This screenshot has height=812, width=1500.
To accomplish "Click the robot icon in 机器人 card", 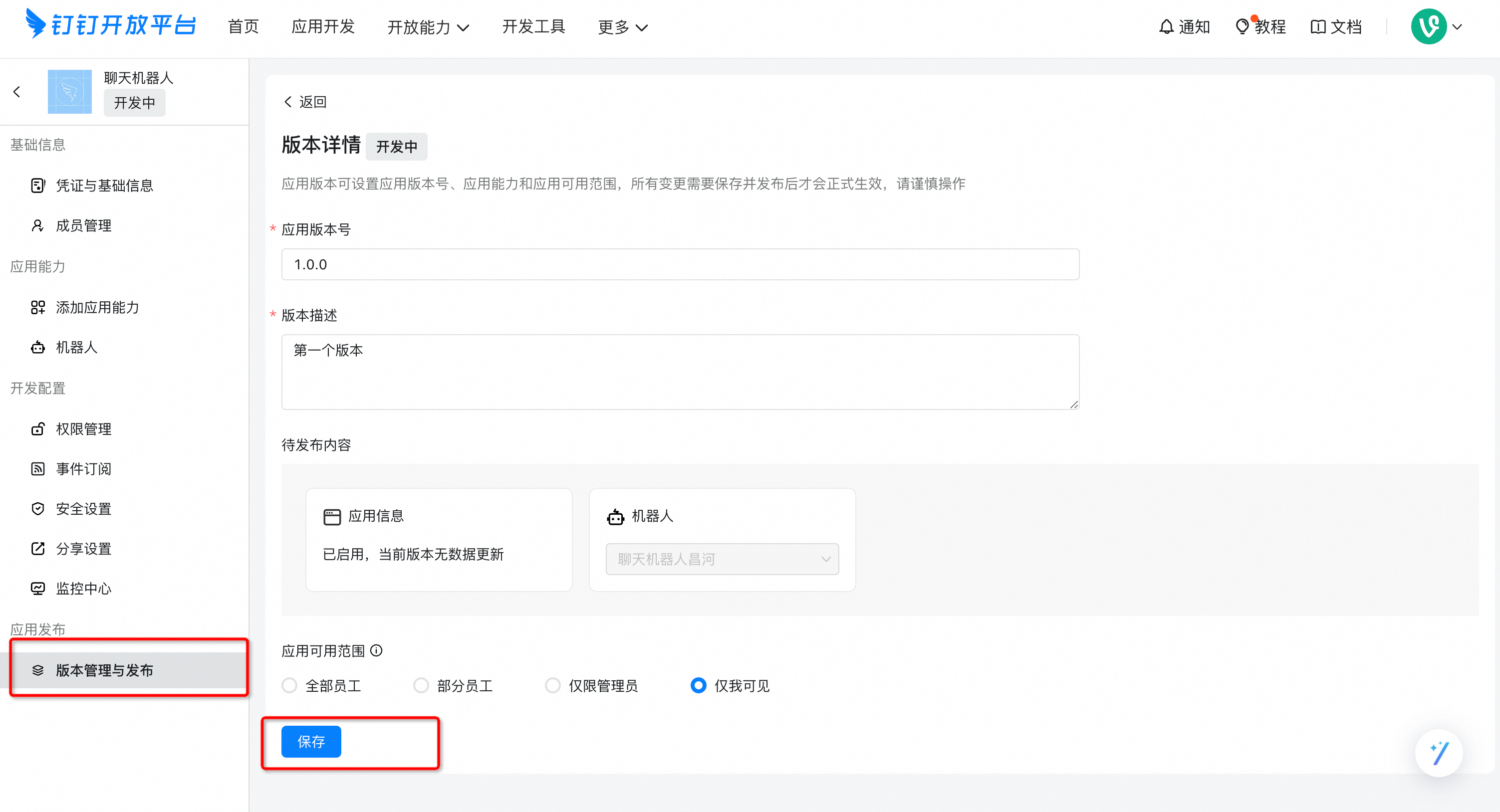I will (615, 517).
